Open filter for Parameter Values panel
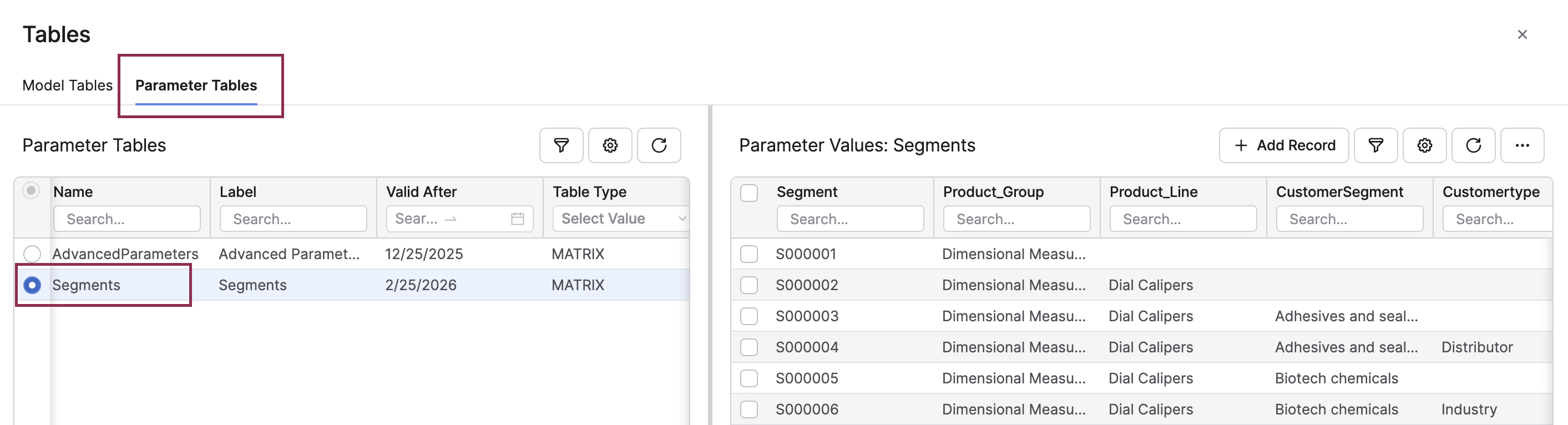The height and width of the screenshot is (425, 1568). click(1375, 145)
